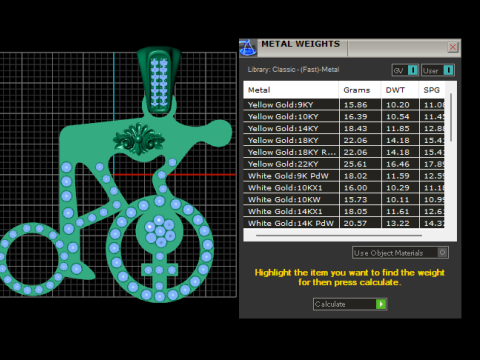The image size is (480, 360).
Task: Toggle the GV library switch
Action: 405,70
